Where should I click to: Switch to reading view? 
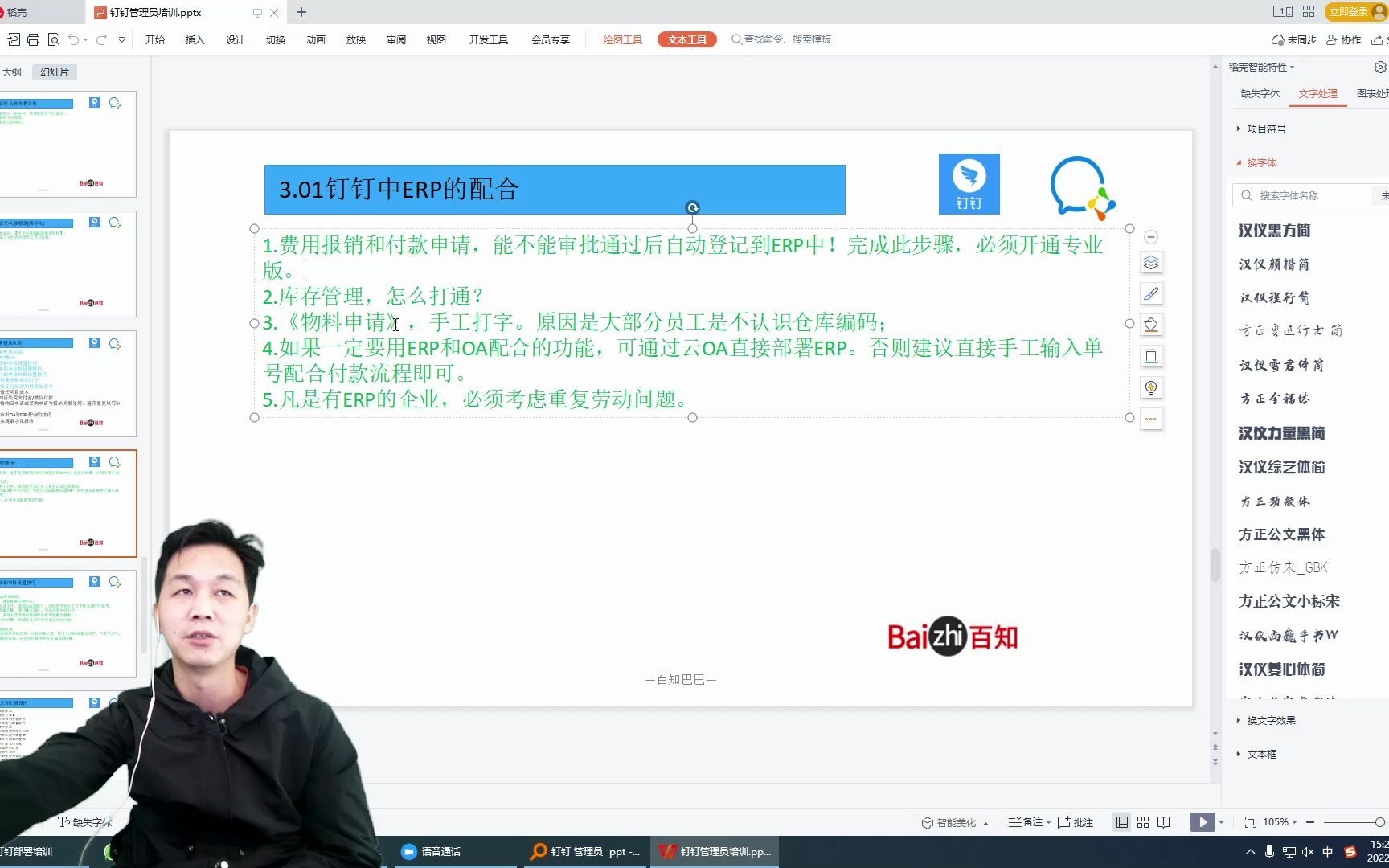[x=1164, y=822]
